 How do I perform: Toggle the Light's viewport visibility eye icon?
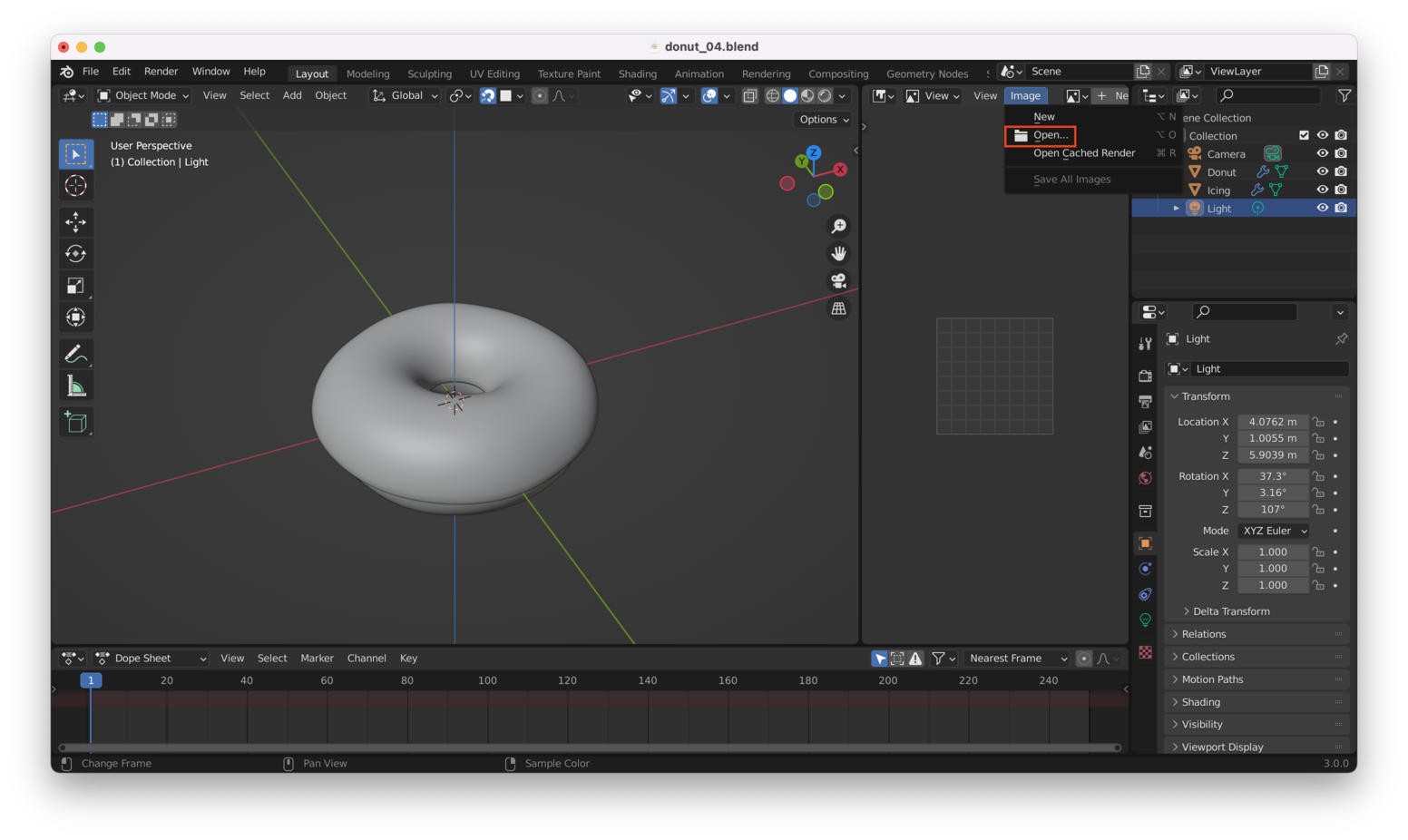tap(1323, 207)
